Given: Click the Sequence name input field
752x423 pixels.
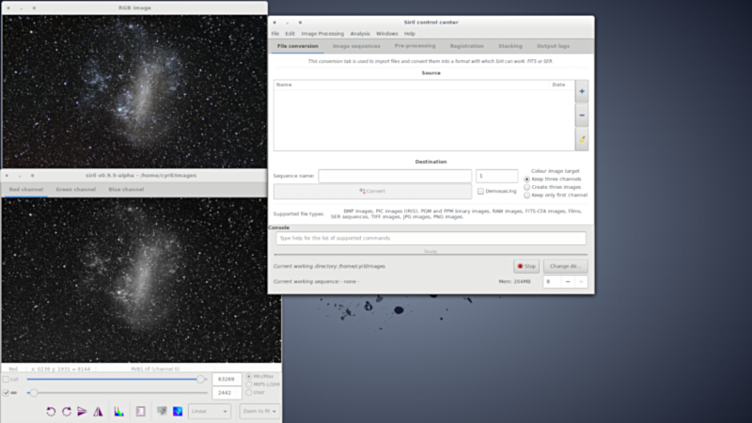Looking at the screenshot, I should 394,176.
